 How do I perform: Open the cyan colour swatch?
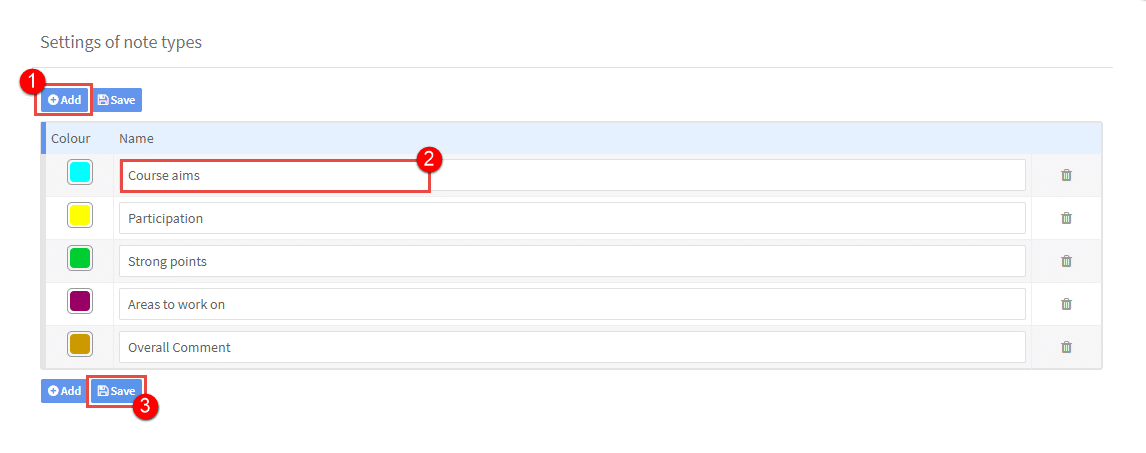[x=80, y=172]
